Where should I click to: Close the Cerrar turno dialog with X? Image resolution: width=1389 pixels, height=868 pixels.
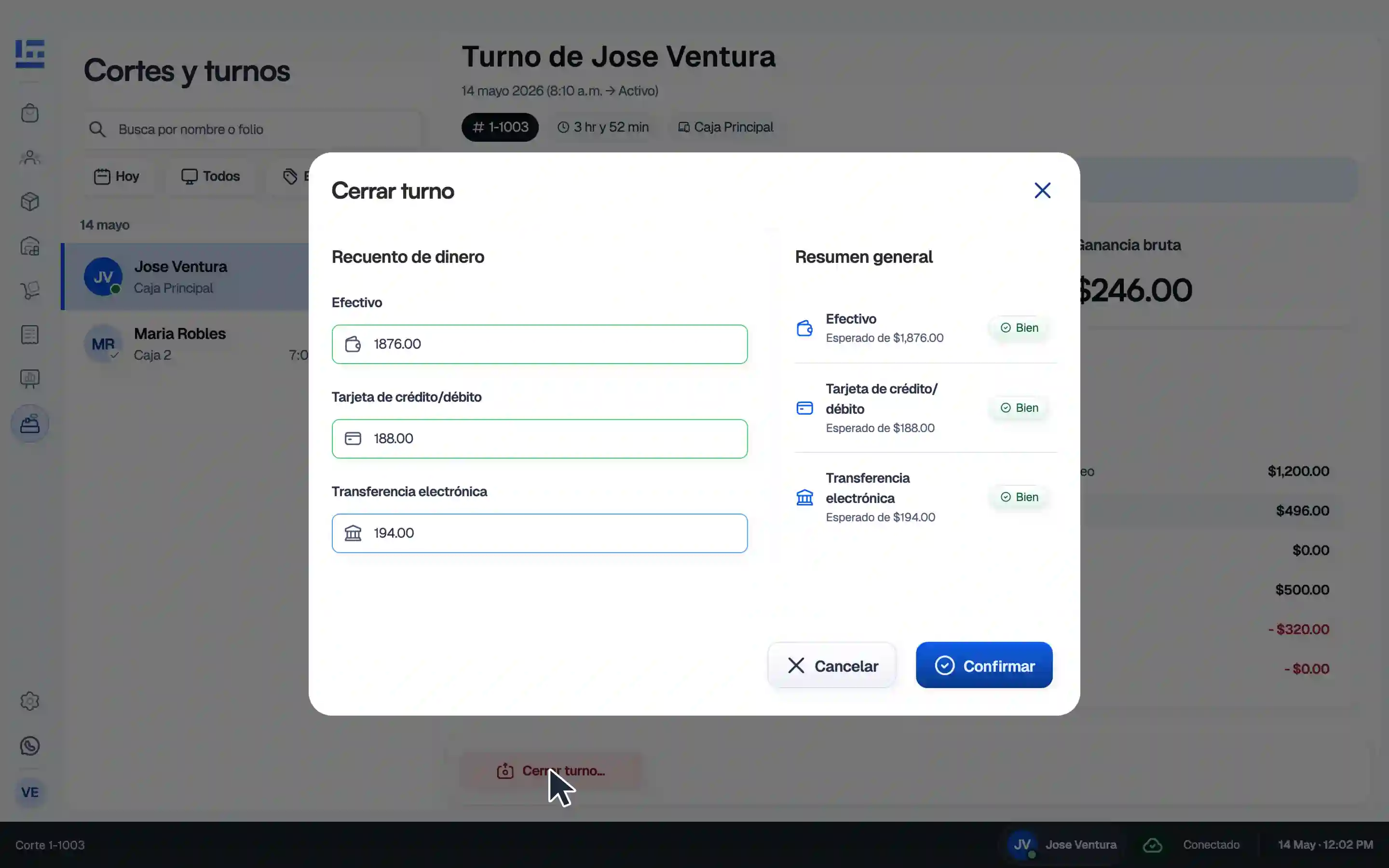coord(1042,190)
